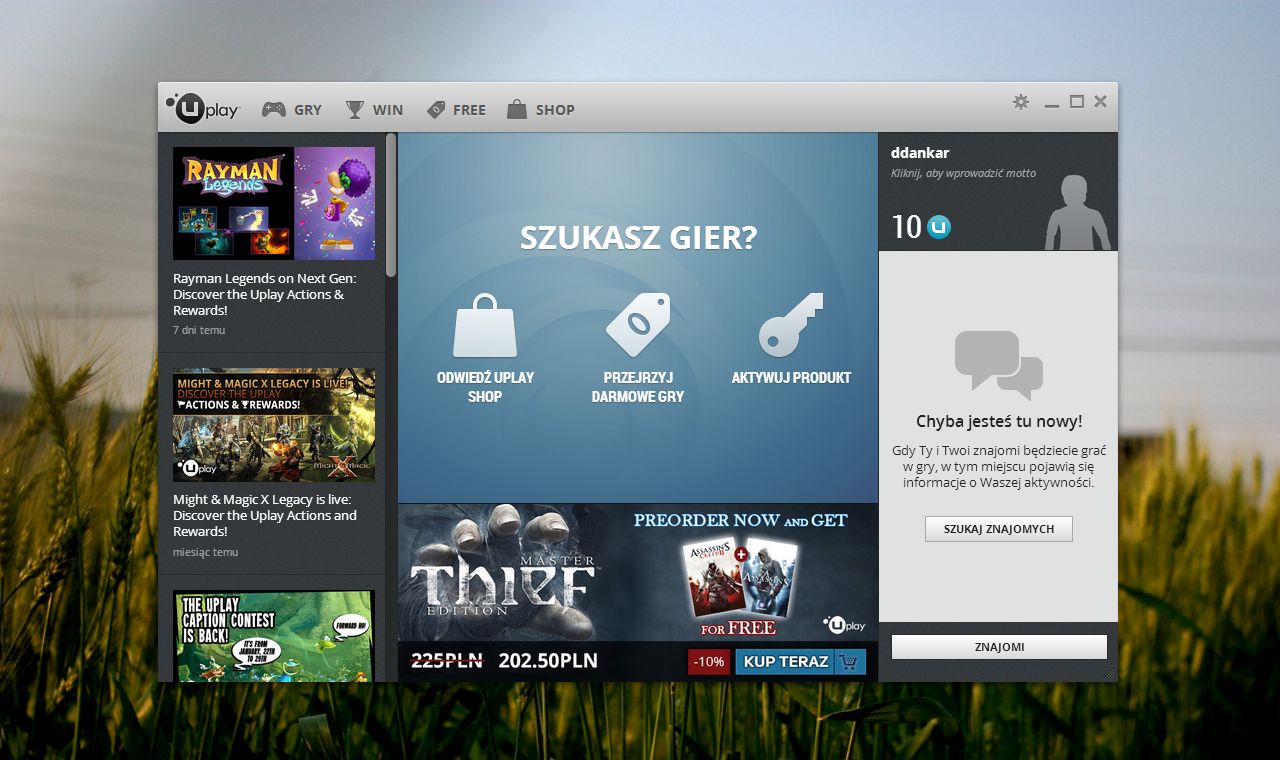Select PRZEJRZYJ DARMOWE GRY label
The height and width of the screenshot is (760, 1280).
tap(638, 387)
